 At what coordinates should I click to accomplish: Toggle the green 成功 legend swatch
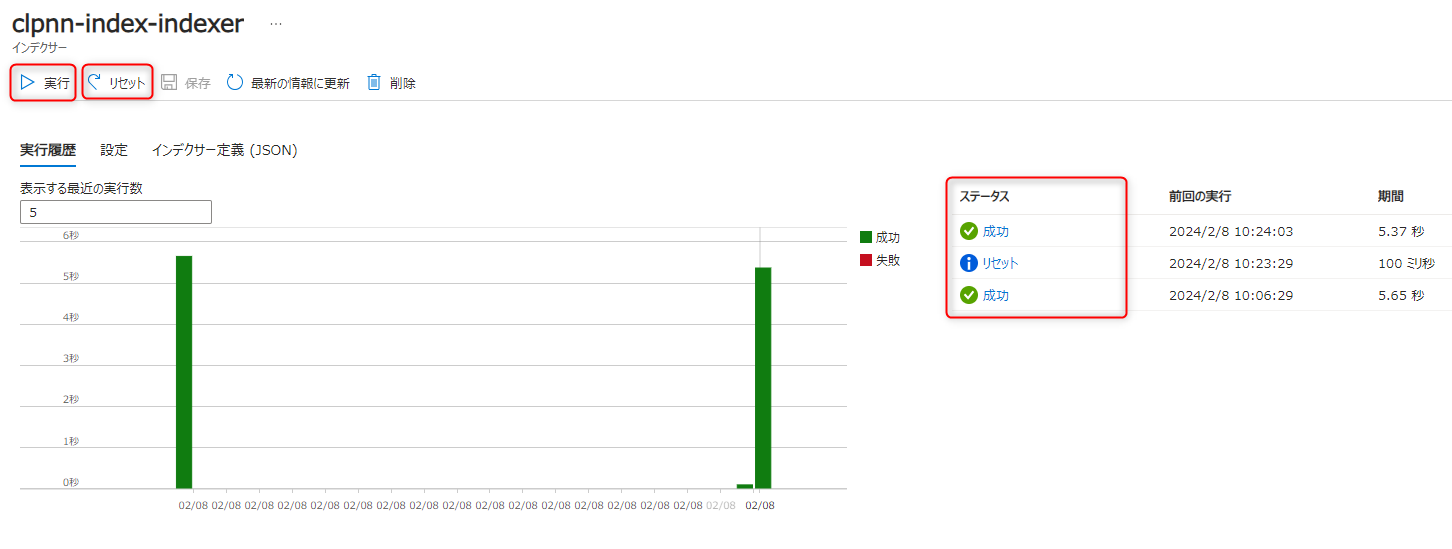(x=866, y=237)
